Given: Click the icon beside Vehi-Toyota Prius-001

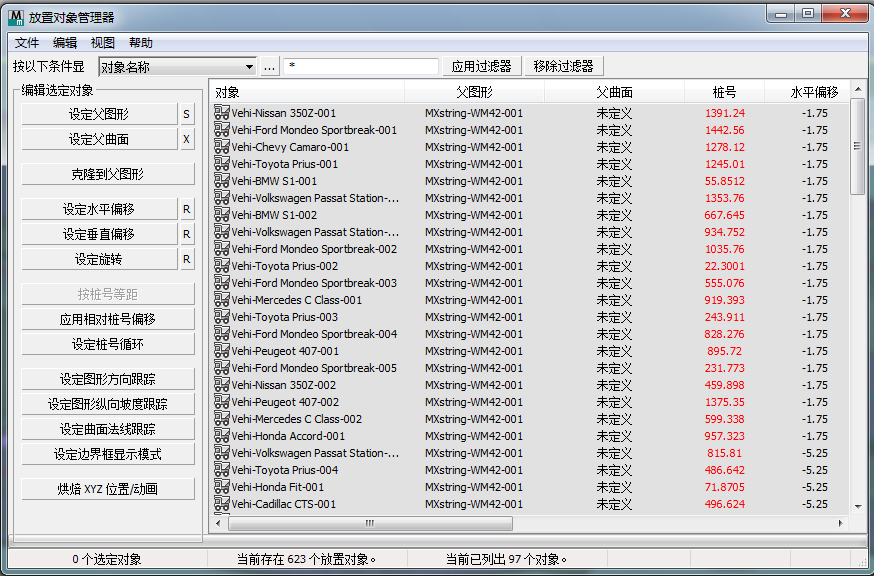Looking at the screenshot, I should [x=221, y=164].
